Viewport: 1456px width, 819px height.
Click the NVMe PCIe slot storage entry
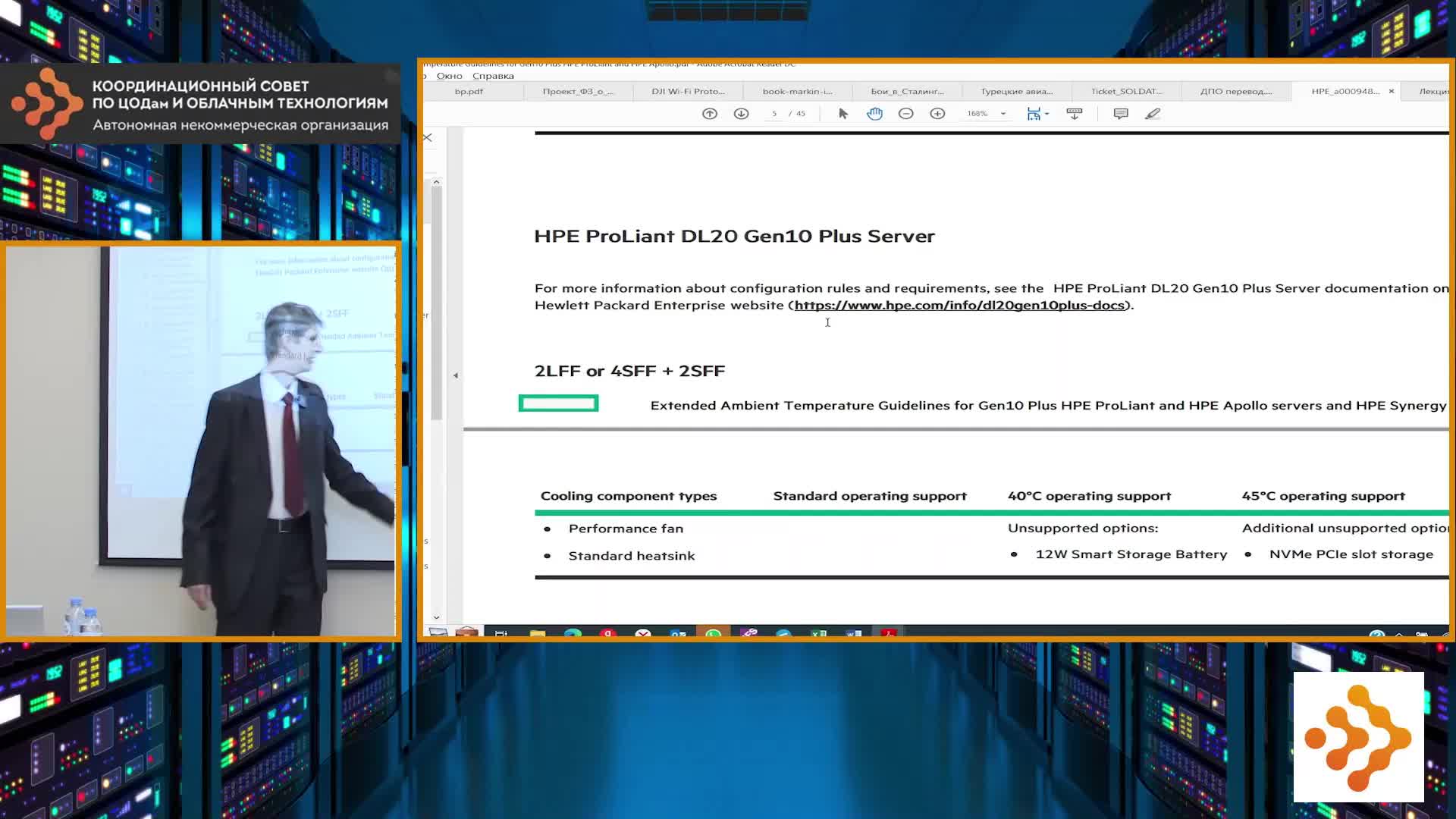pos(1351,554)
